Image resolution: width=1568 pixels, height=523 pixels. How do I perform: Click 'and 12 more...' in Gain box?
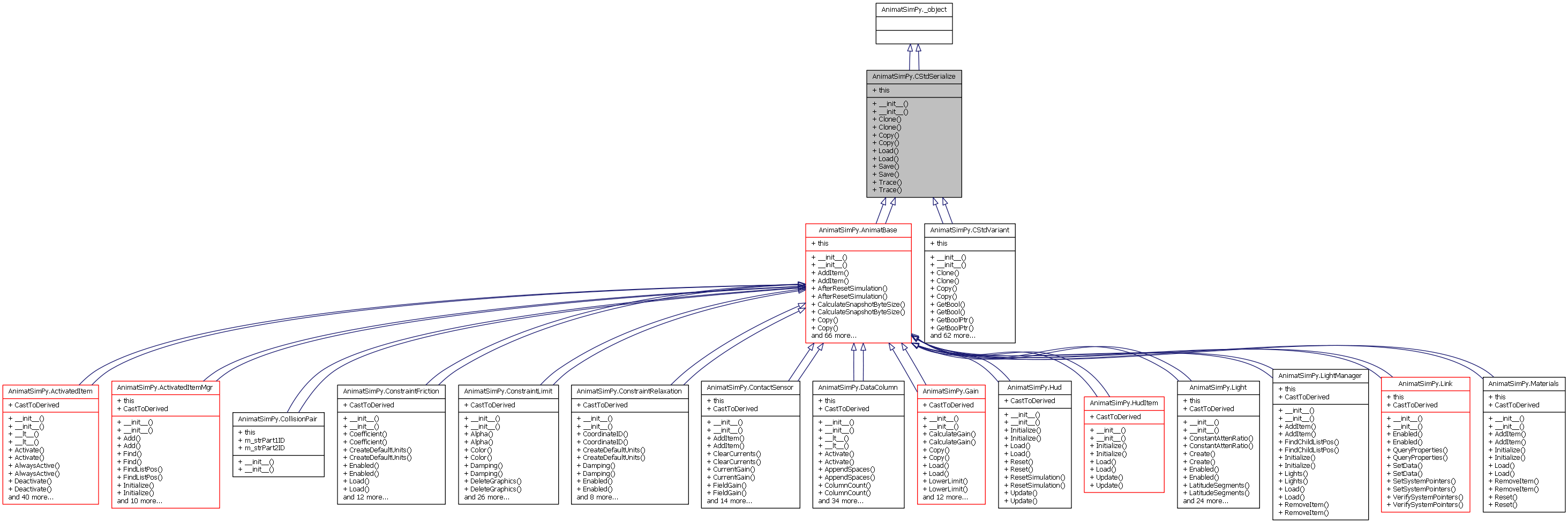pos(946,497)
